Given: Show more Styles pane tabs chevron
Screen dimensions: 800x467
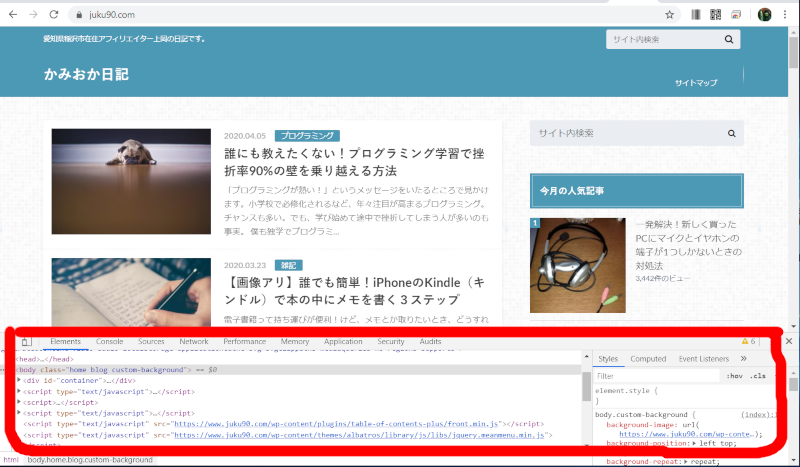Looking at the screenshot, I should (x=743, y=358).
